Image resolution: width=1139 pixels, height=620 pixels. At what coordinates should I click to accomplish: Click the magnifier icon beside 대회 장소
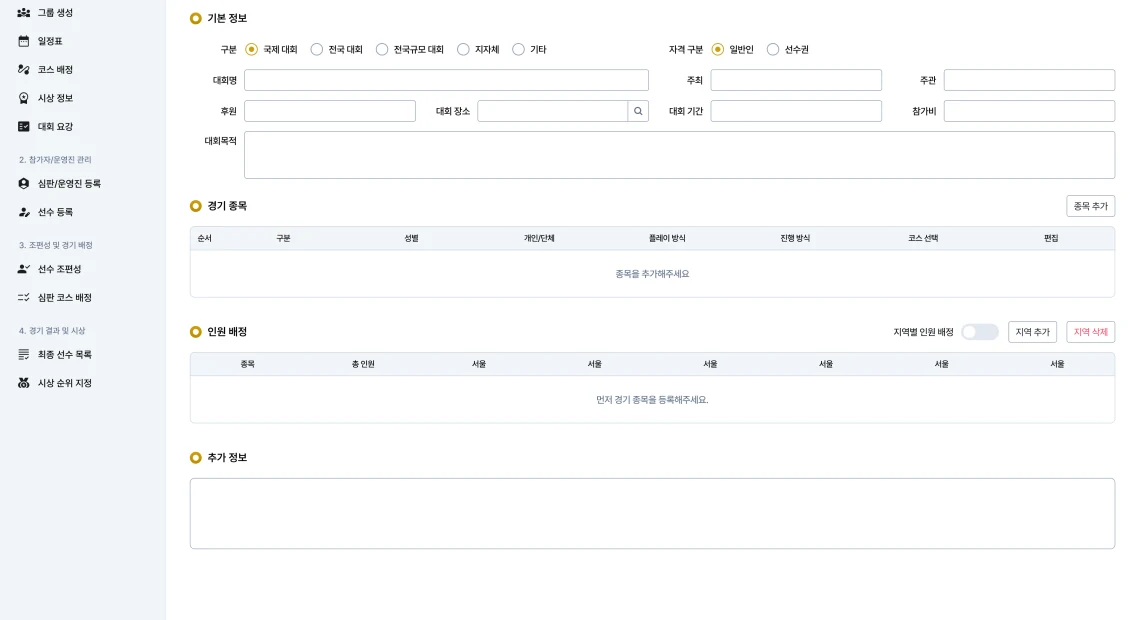pos(638,111)
